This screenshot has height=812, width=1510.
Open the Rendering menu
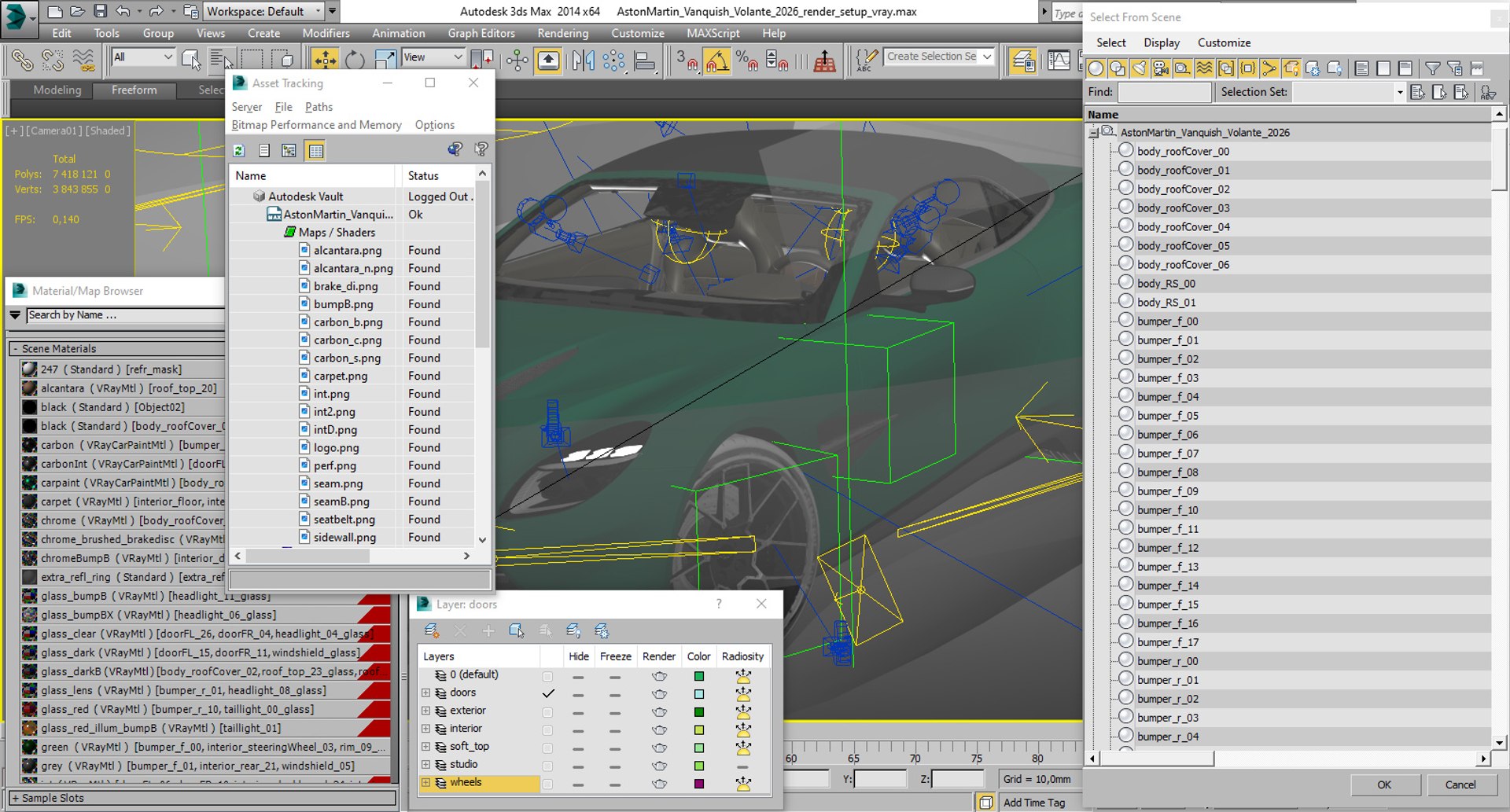pyautogui.click(x=562, y=33)
